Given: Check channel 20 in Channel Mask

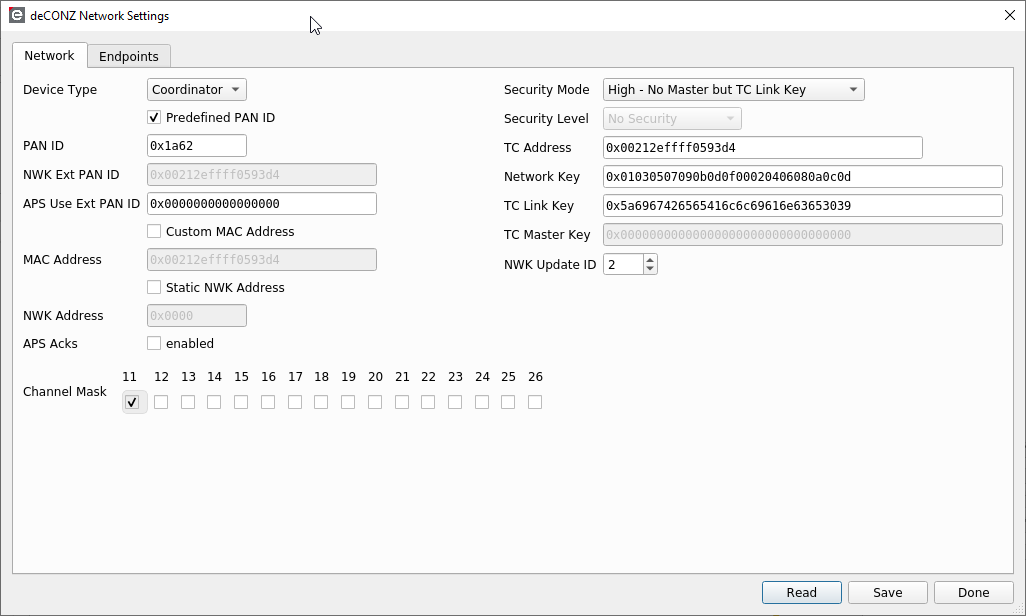Looking at the screenshot, I should [x=375, y=402].
